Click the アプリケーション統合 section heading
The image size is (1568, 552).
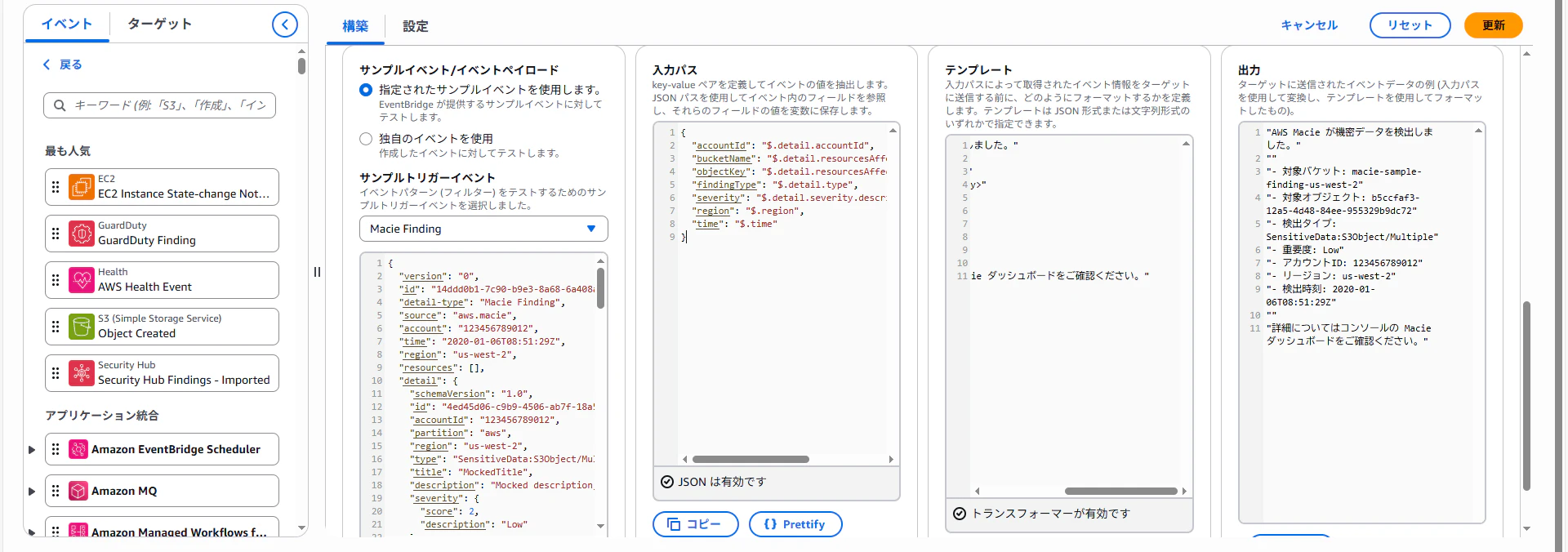[102, 416]
